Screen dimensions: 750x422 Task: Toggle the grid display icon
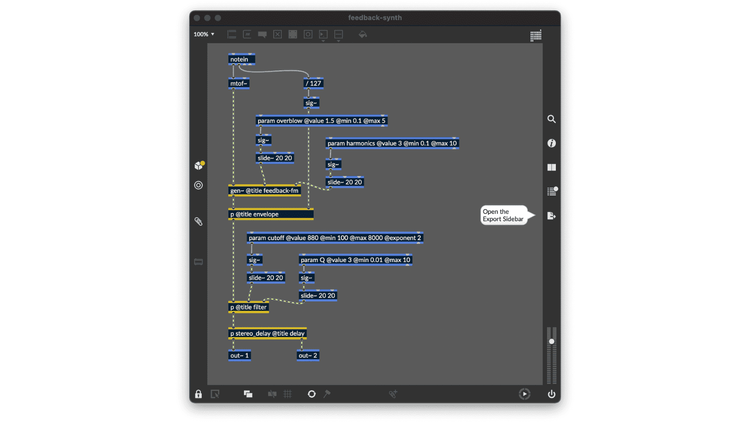(288, 394)
